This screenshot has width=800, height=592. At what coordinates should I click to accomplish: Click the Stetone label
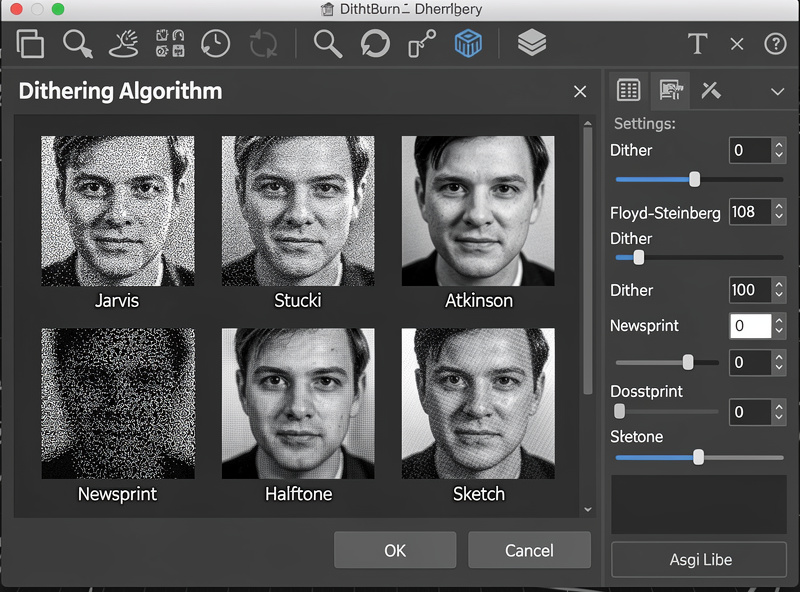[x=637, y=437]
